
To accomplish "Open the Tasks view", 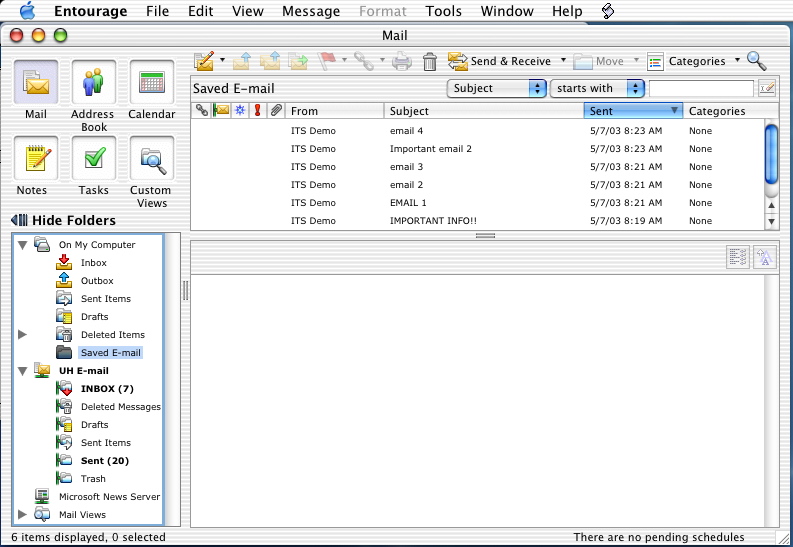I will (94, 158).
